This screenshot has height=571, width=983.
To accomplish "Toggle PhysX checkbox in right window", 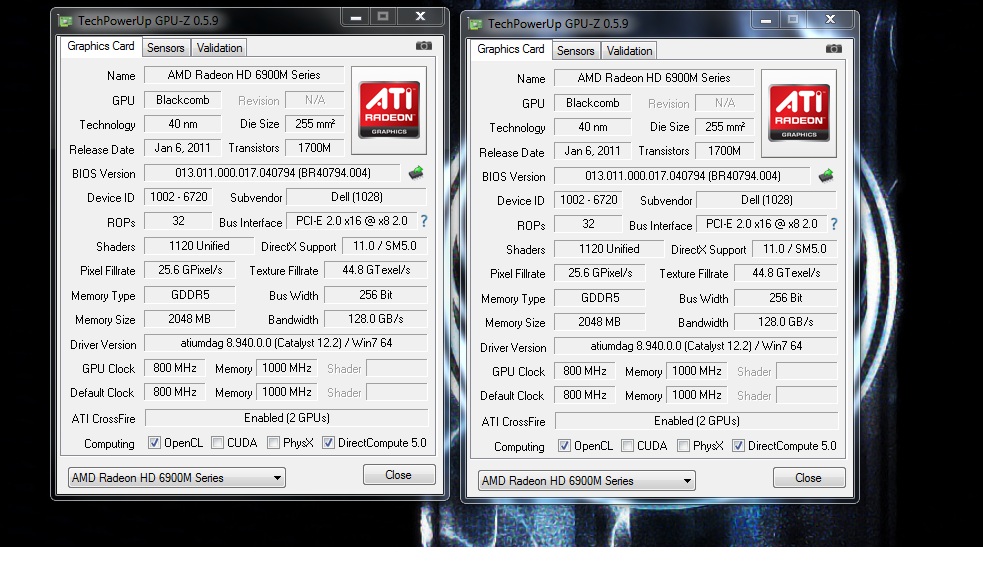I will click(683, 446).
